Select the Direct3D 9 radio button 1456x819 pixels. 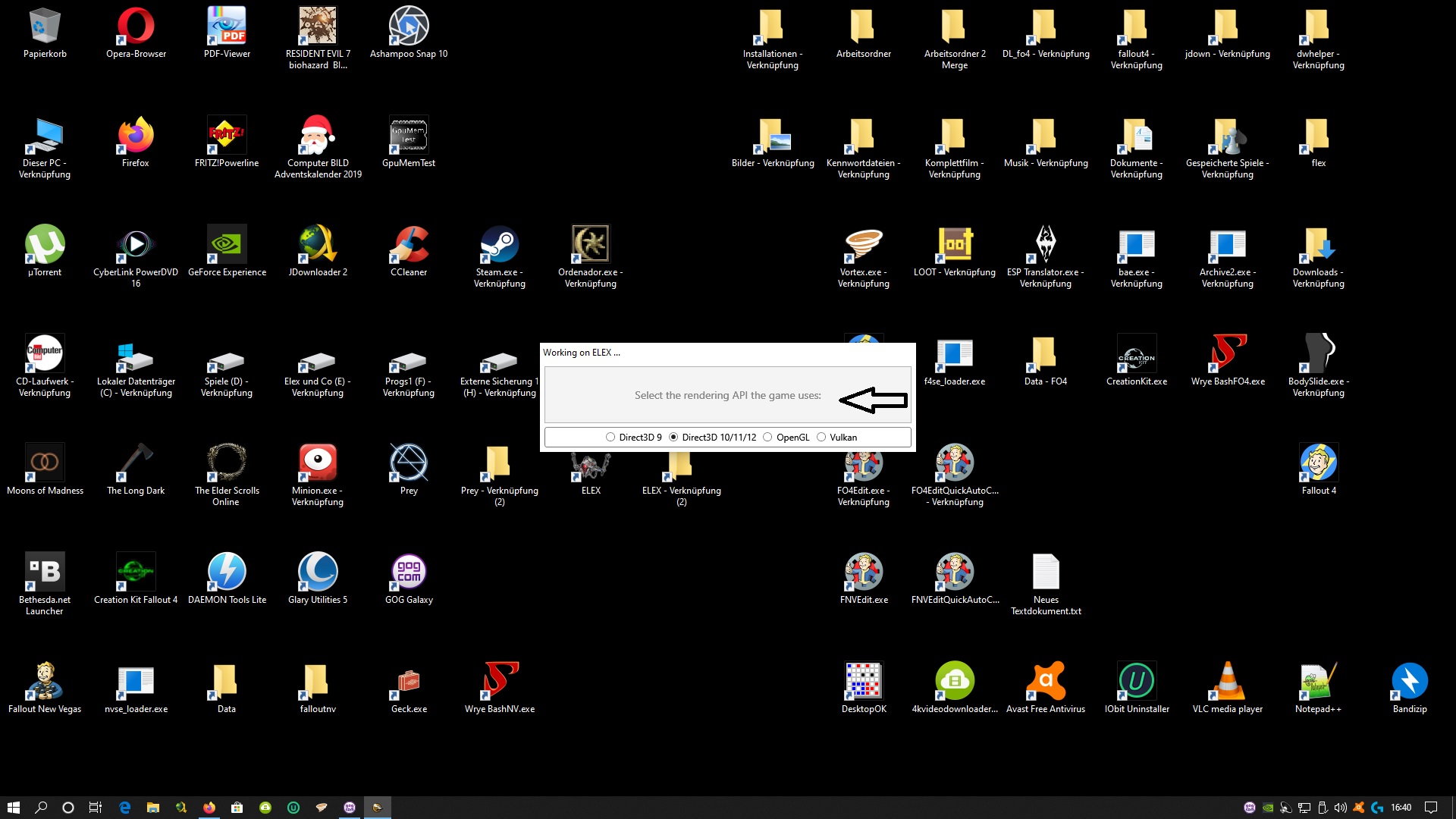610,438
